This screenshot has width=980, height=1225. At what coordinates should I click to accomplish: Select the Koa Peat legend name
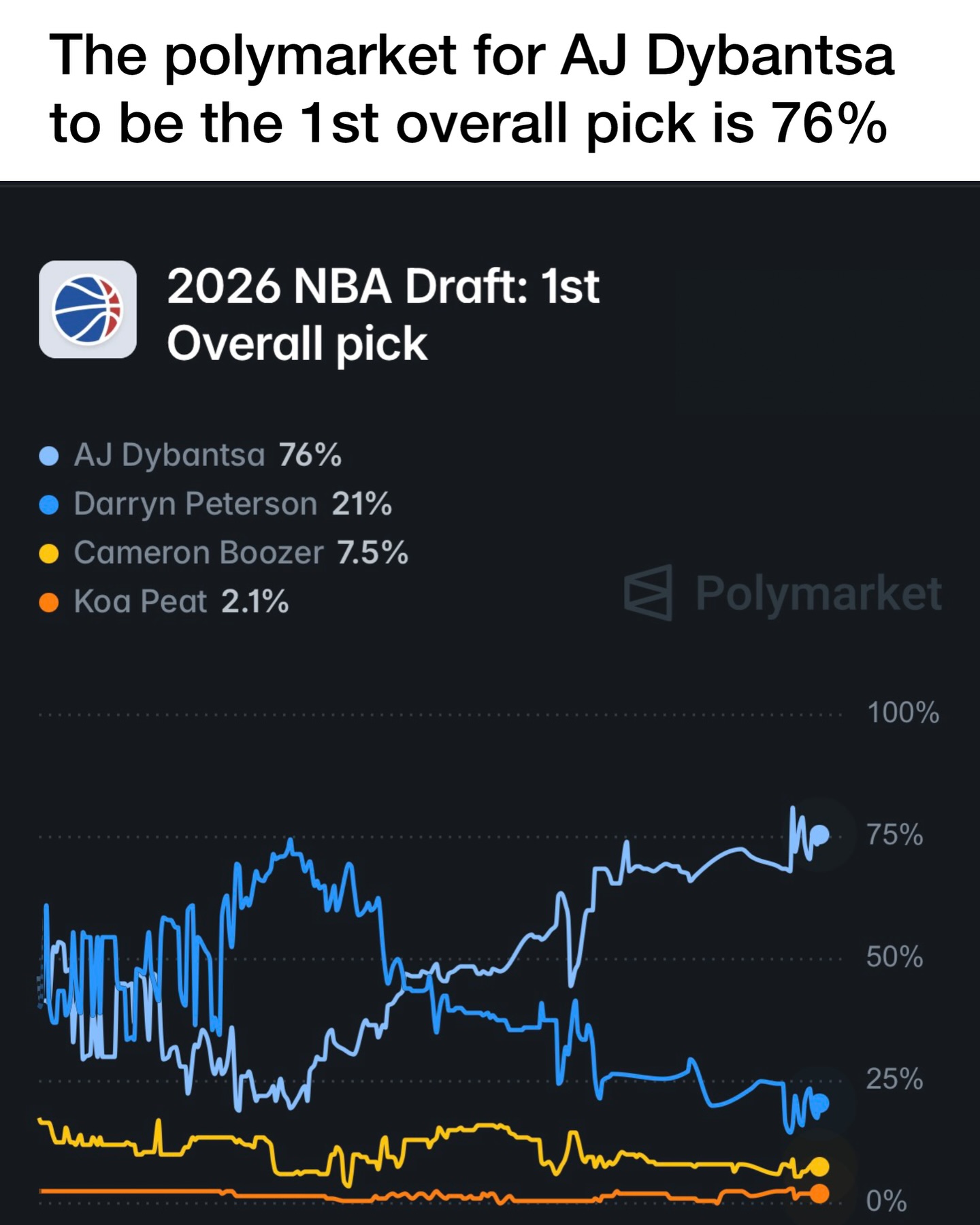point(140,602)
